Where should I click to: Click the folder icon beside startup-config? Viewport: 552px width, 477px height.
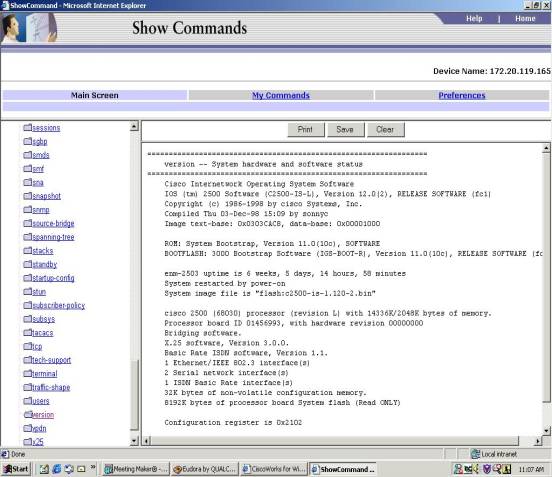[27, 278]
